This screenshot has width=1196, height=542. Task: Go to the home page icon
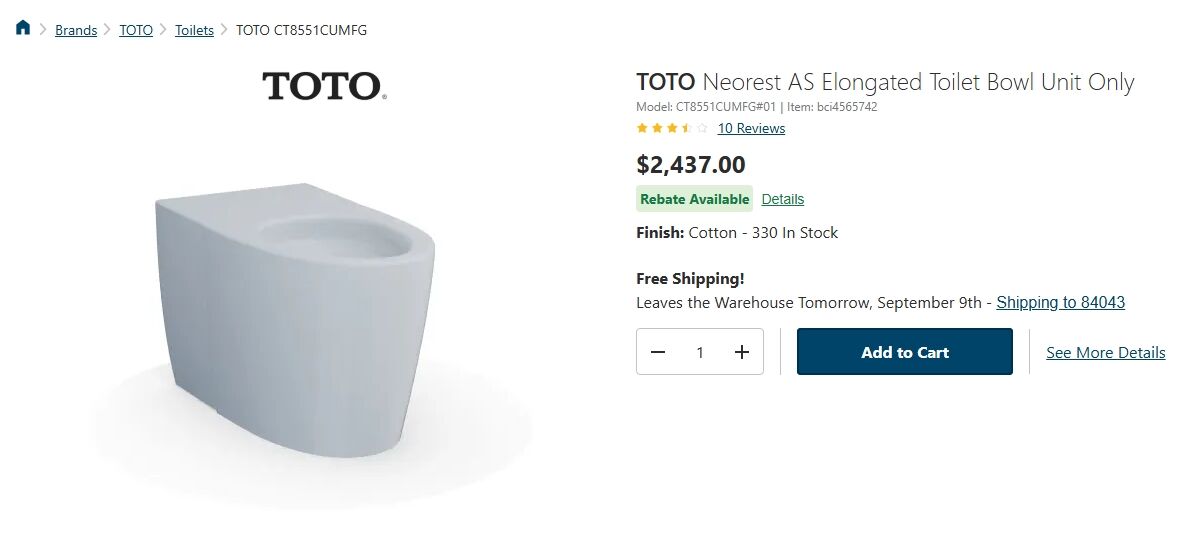click(23, 28)
